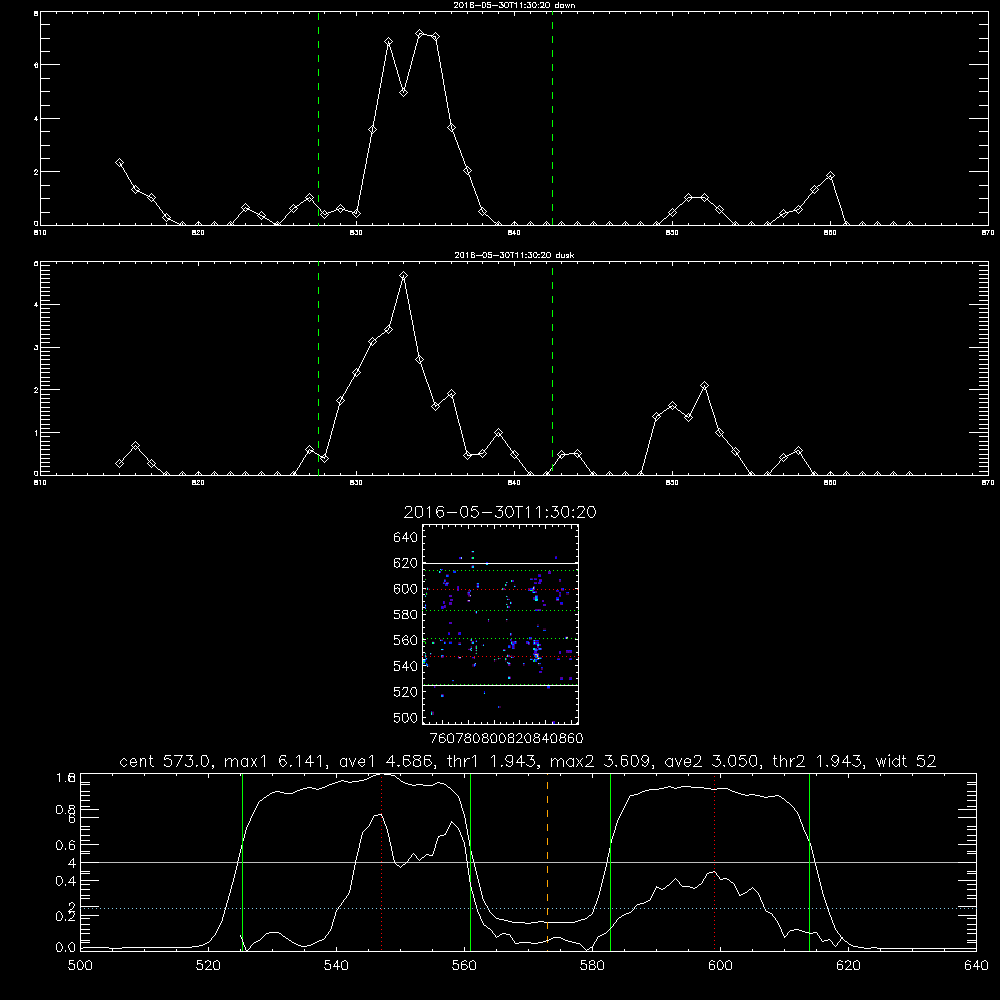Click the 540 label on the bottom x-axis
Viewport: 1000px width, 1000px height.
336,966
